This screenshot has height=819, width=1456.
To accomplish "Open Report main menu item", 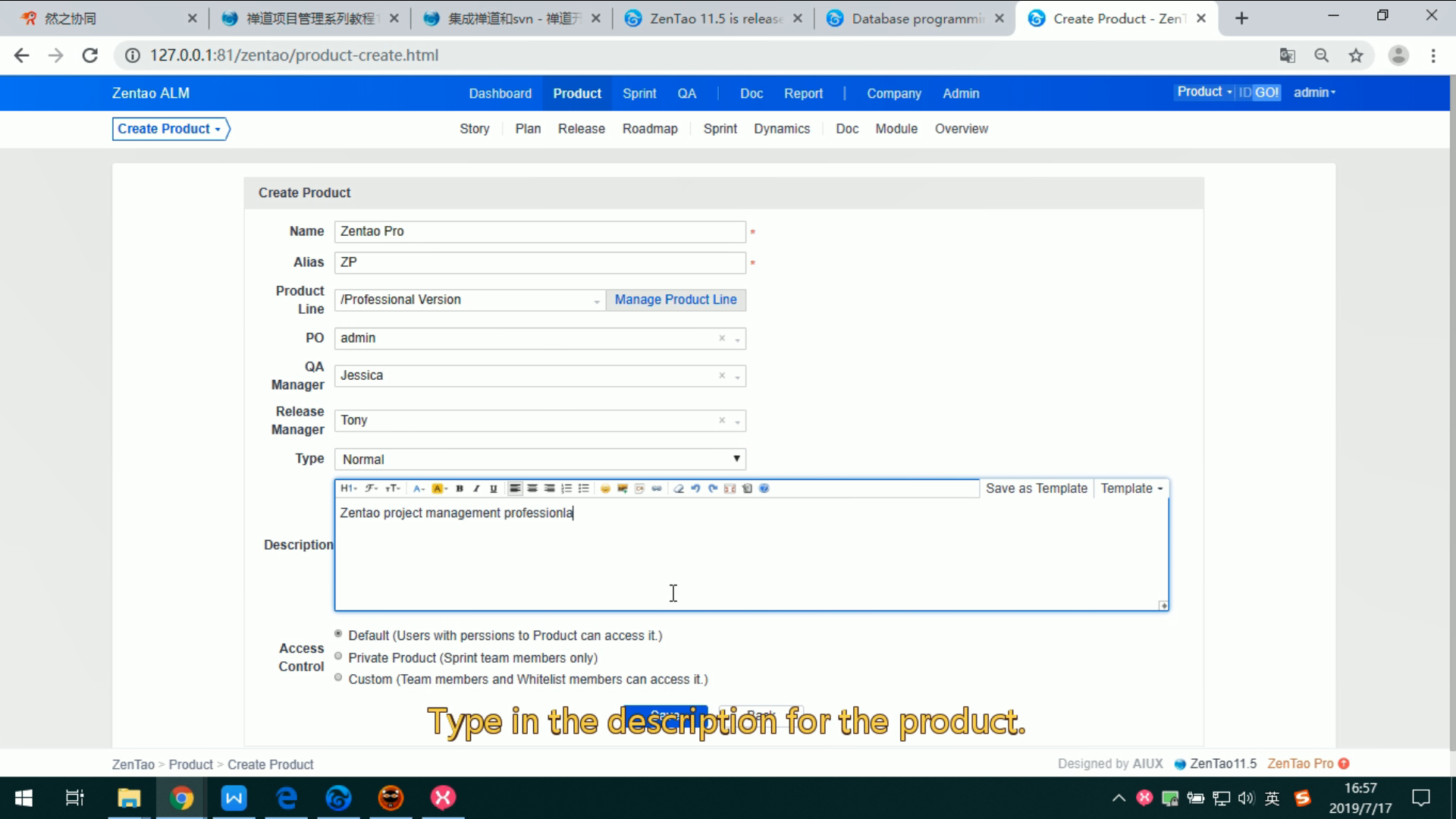I will 803,93.
